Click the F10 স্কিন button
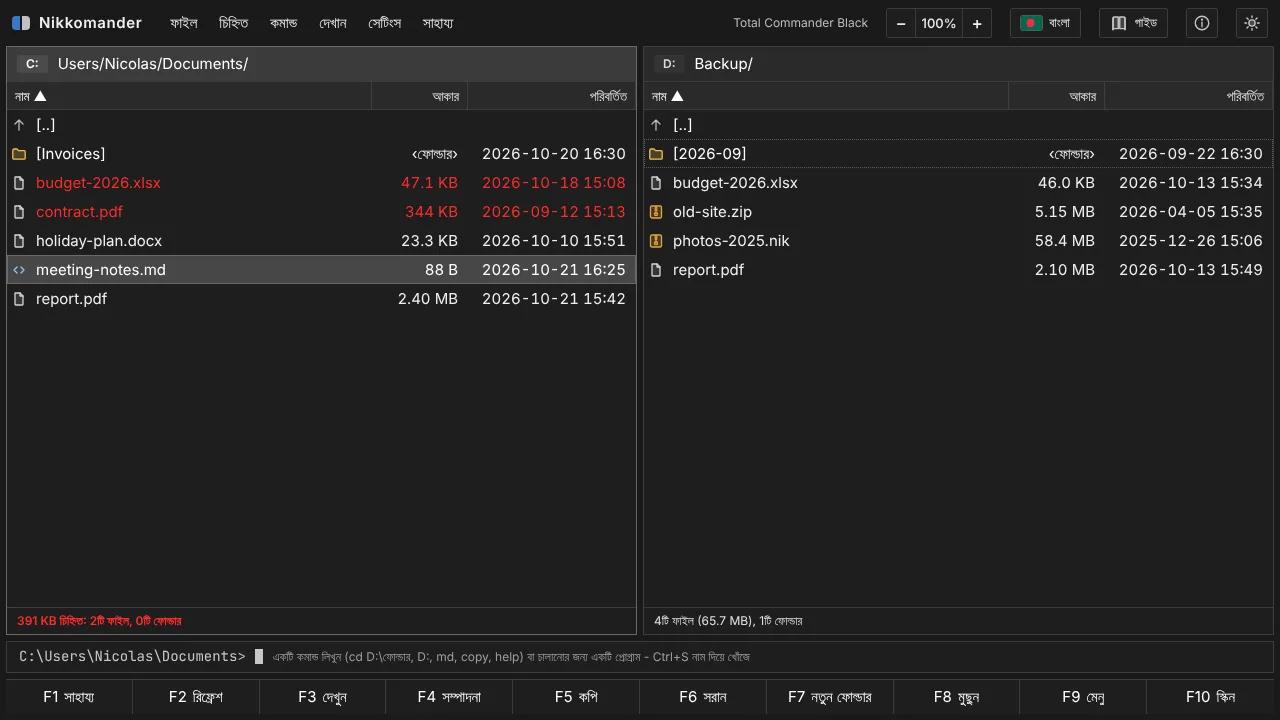 tap(1210, 697)
